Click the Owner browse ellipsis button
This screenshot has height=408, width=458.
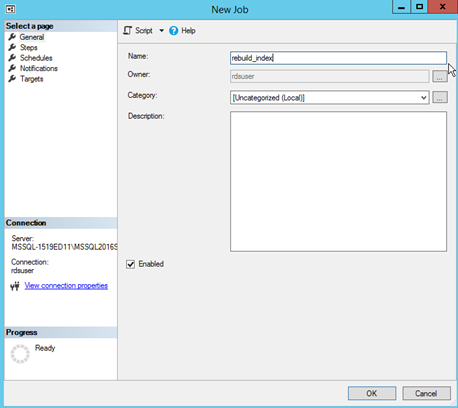[x=440, y=76]
